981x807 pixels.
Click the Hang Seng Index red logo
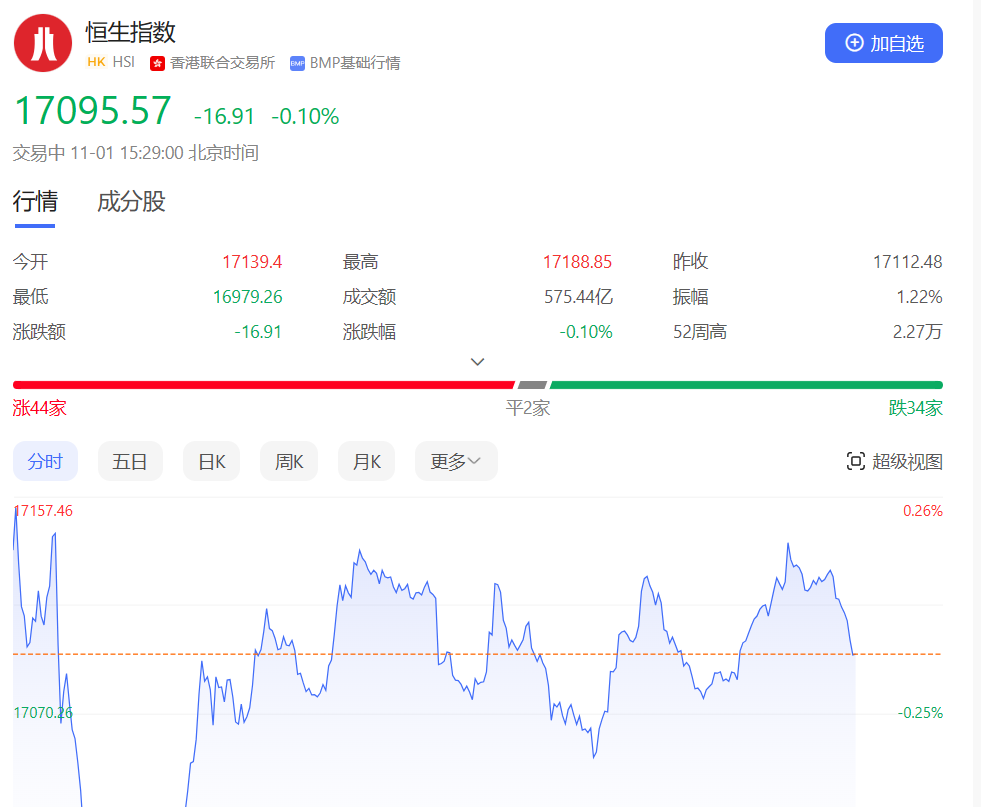pos(43,43)
